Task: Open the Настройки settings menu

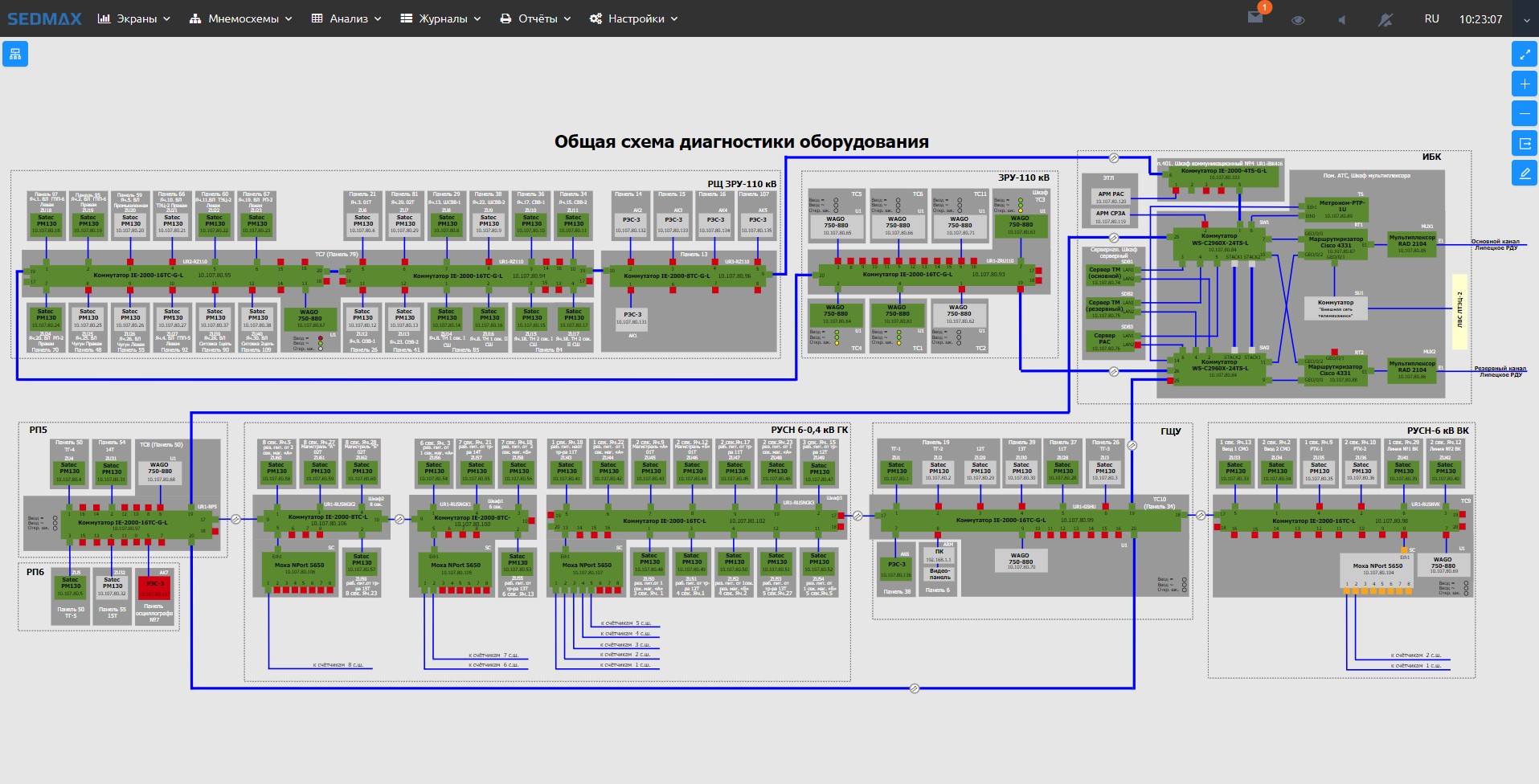Action: [x=634, y=18]
